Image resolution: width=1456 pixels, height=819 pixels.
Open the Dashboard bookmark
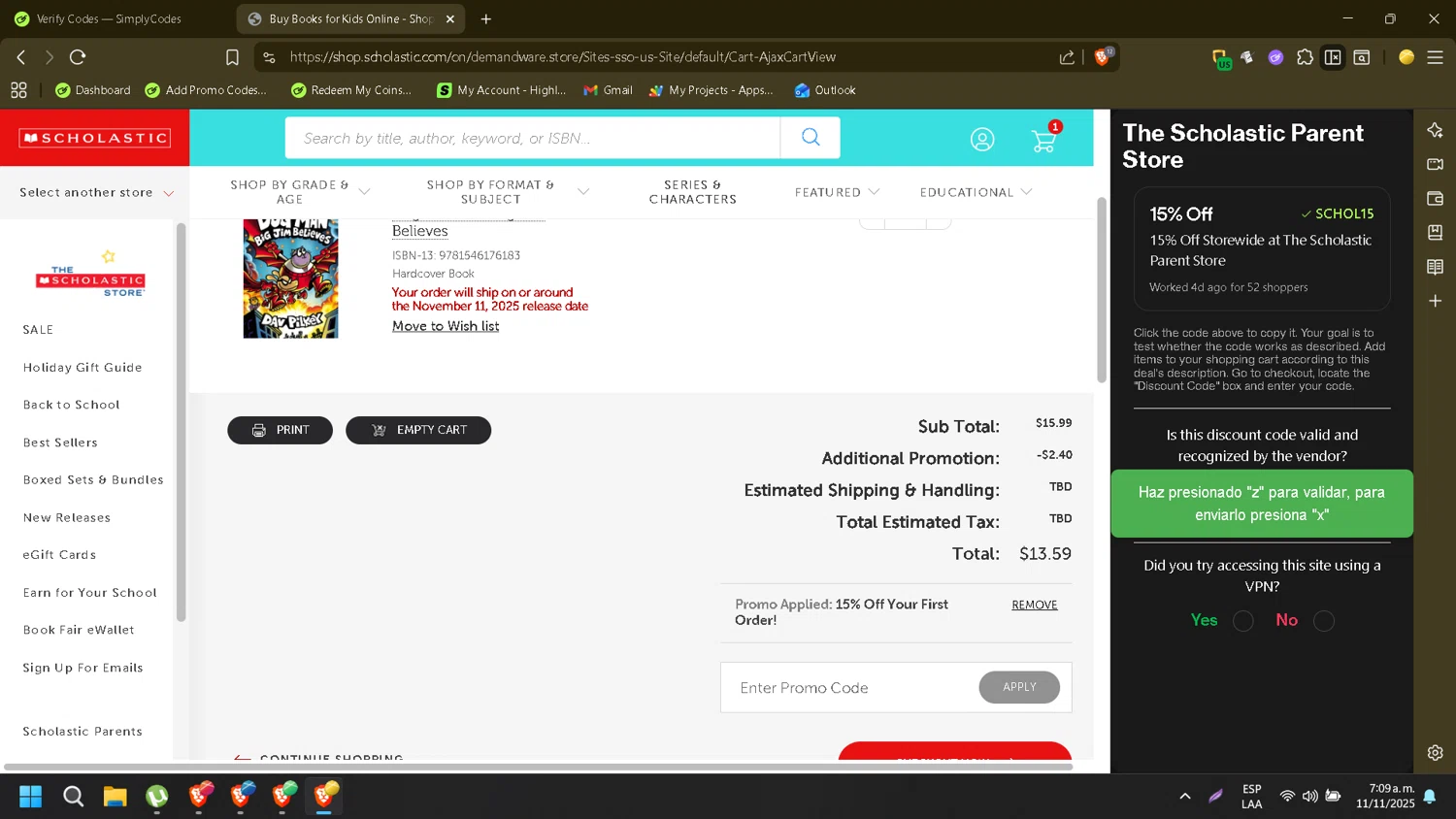(92, 90)
